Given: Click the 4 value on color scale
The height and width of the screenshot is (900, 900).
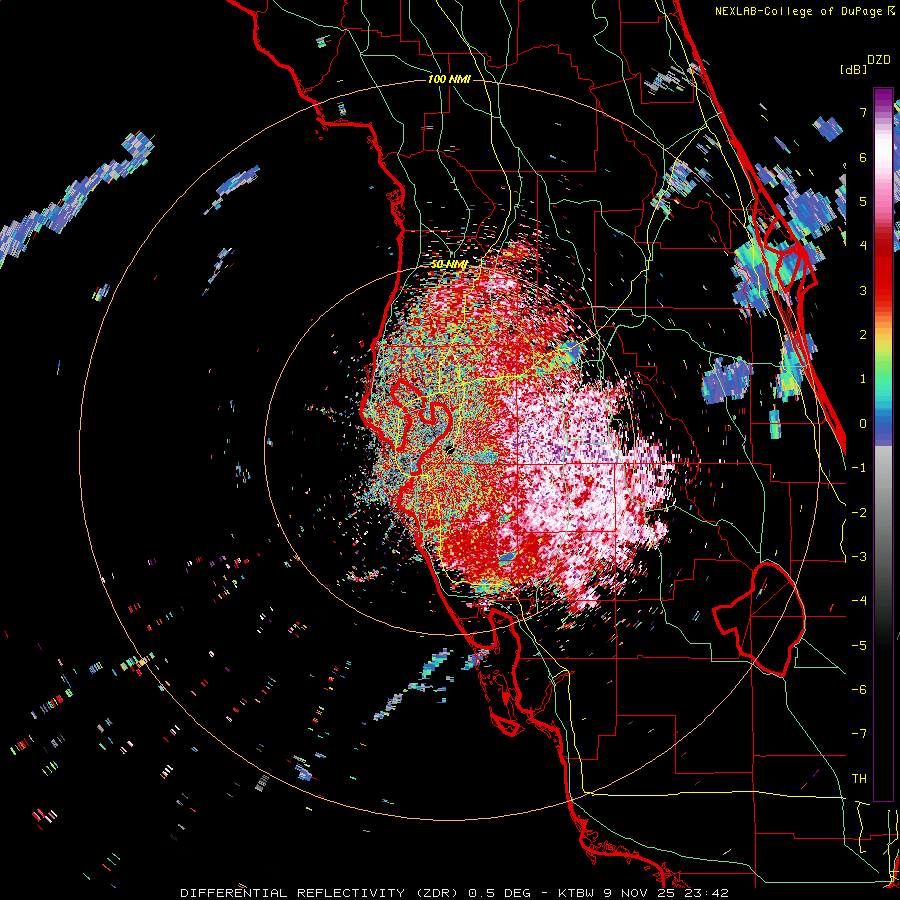Looking at the screenshot, I should [863, 246].
